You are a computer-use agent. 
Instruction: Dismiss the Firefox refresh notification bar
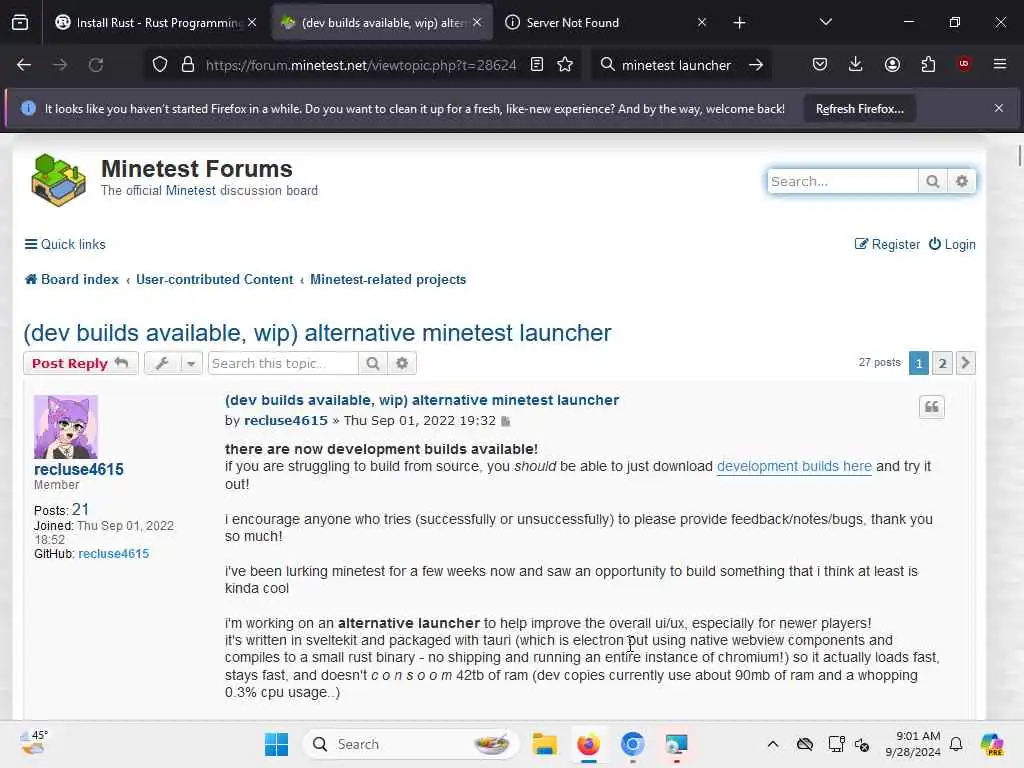click(x=999, y=108)
